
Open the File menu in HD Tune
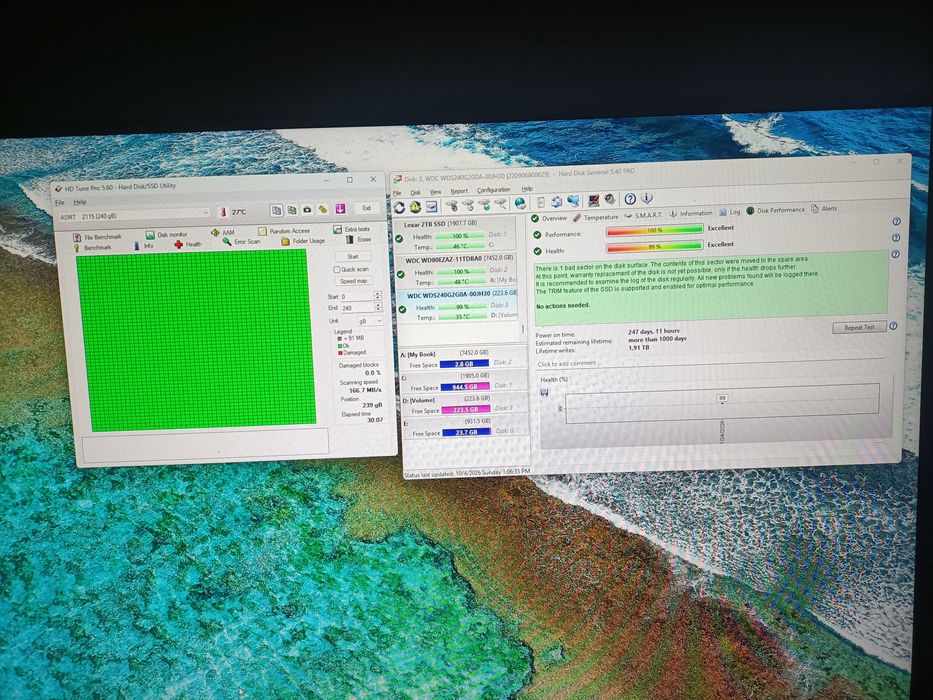click(x=60, y=202)
